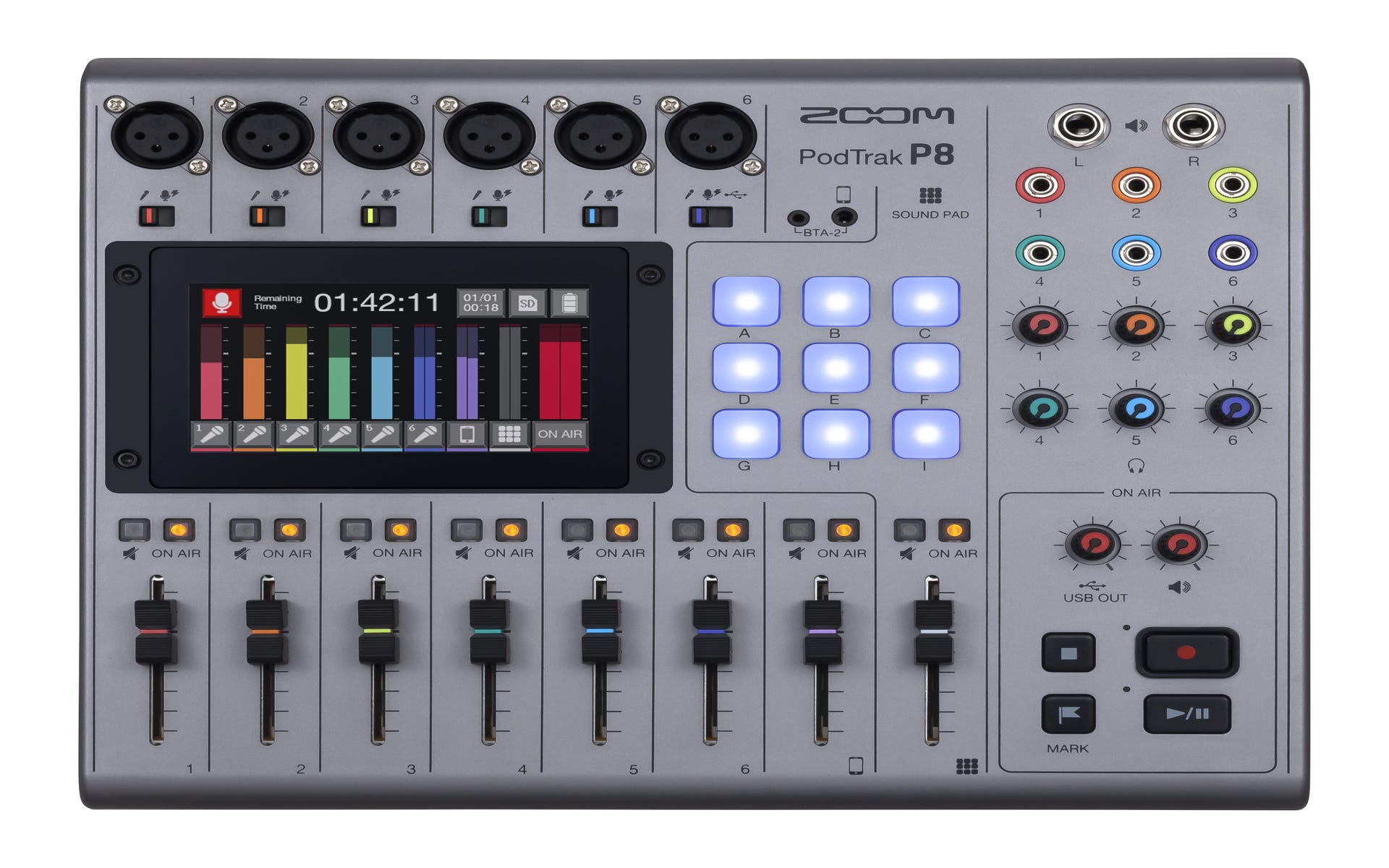This screenshot has height=868, width=1389.
Task: Tap the 01/01 00:18 file counter on screen
Action: pyautogui.click(x=481, y=303)
